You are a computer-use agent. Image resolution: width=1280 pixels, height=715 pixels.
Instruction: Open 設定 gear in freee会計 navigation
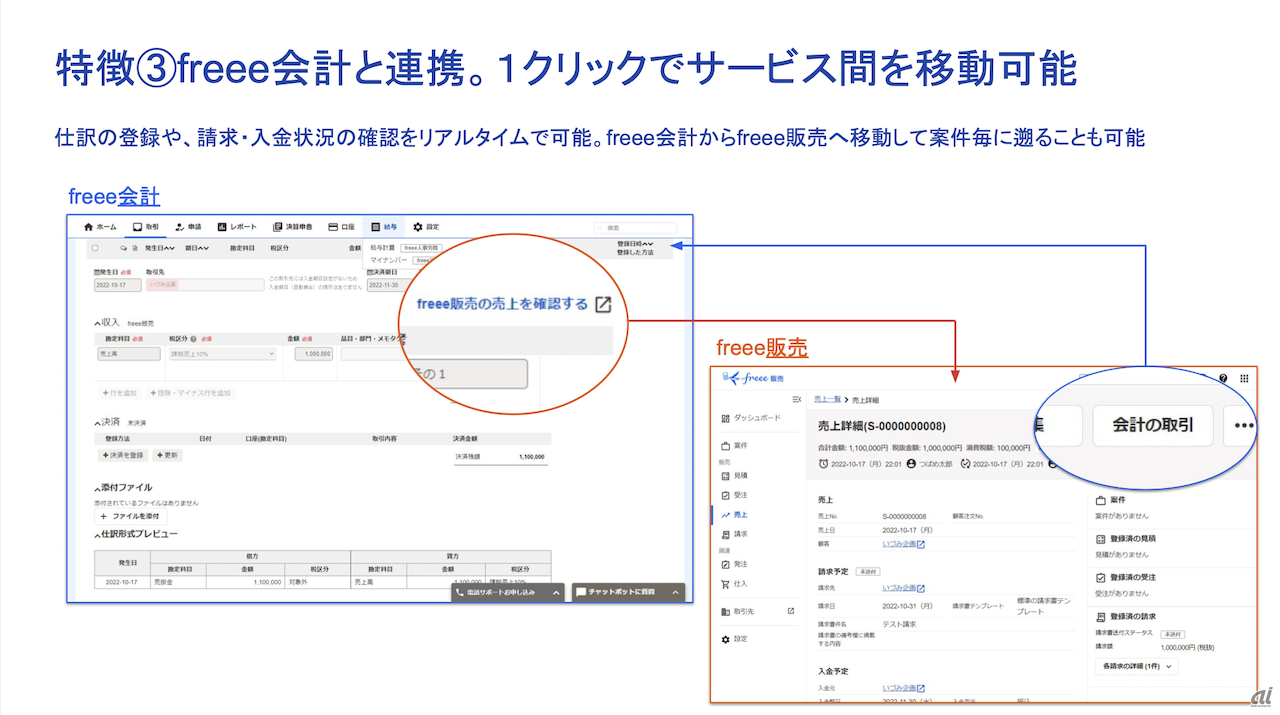426,227
